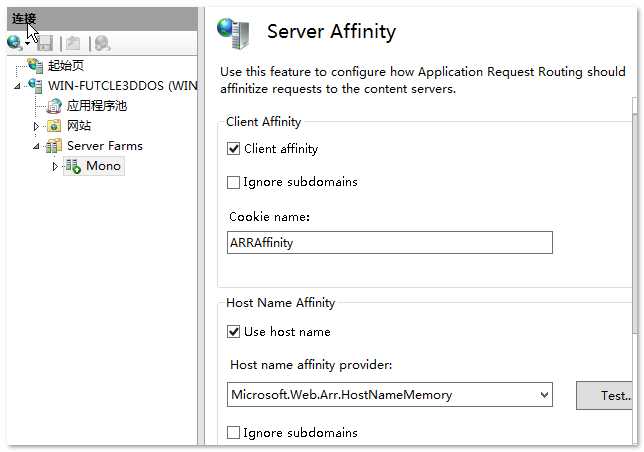644x452 pixels.
Task: Click the up-folder toolbar icon
Action: click(x=73, y=43)
